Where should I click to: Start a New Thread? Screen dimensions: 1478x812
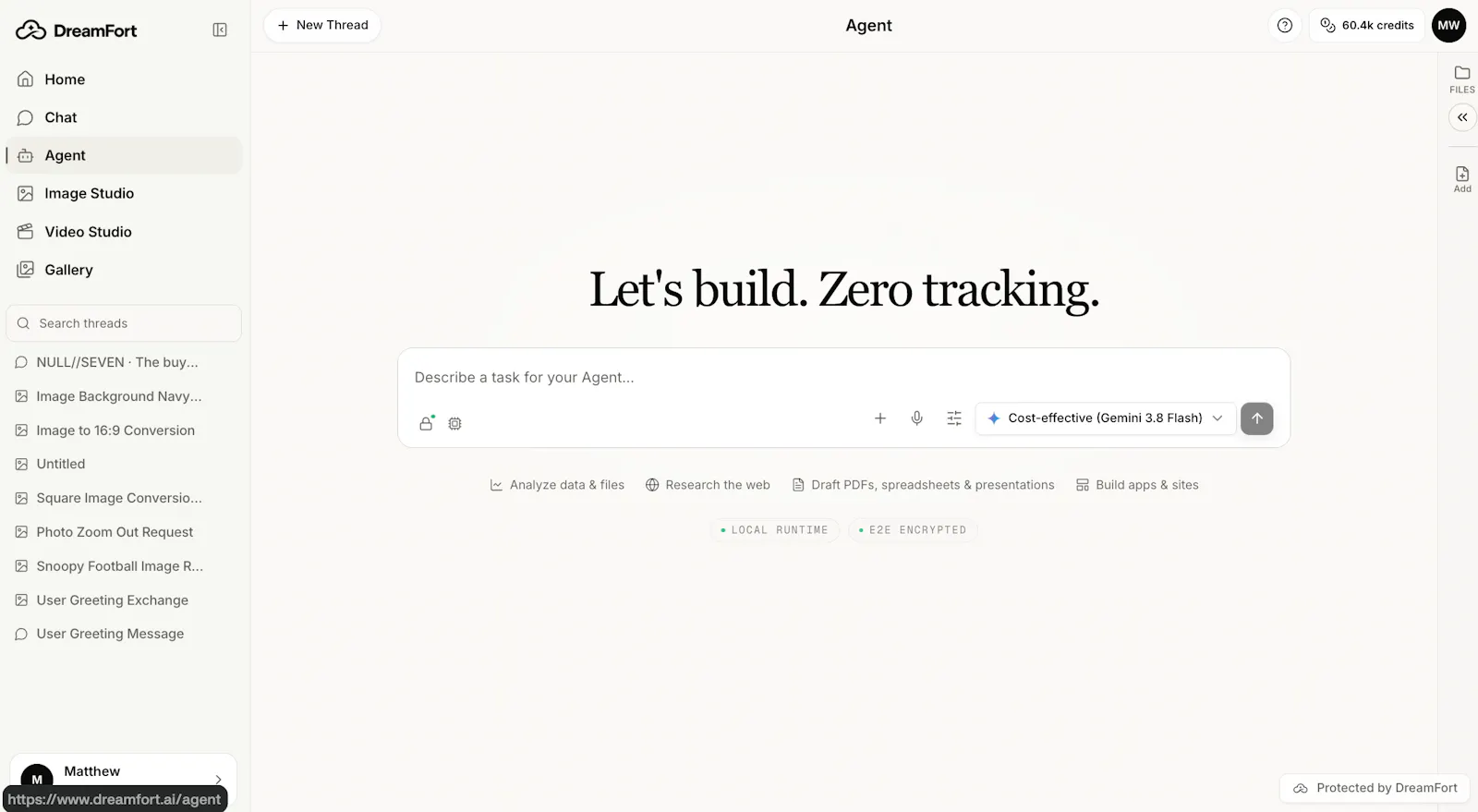[x=322, y=25]
